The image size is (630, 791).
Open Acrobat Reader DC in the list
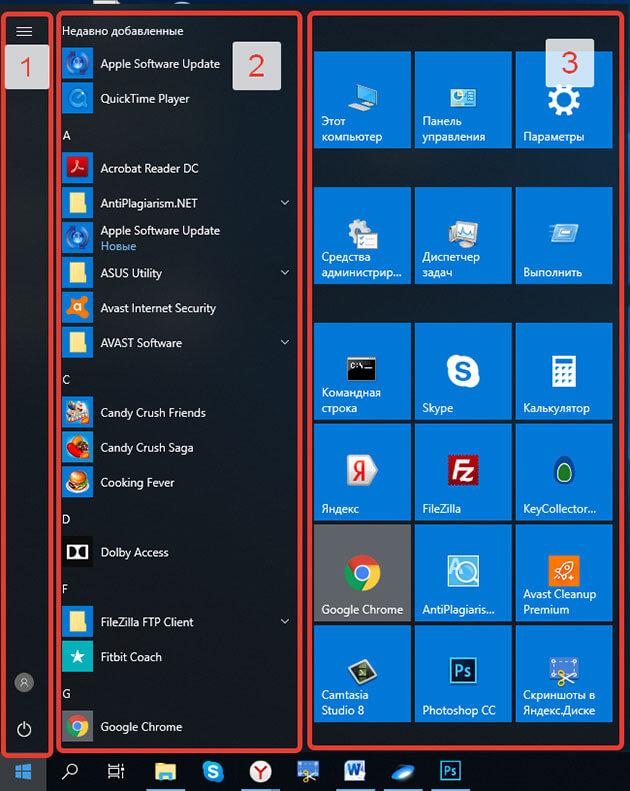178,168
